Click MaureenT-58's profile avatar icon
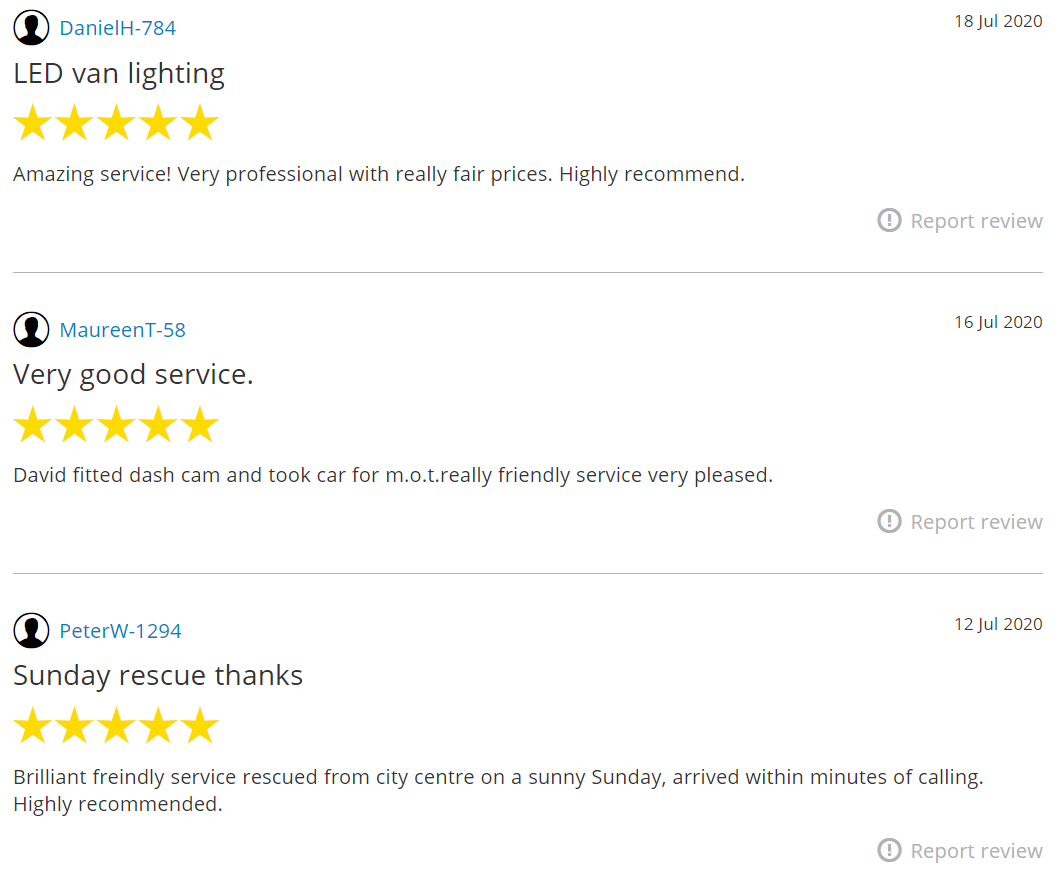The width and height of the screenshot is (1060, 873). [x=31, y=329]
